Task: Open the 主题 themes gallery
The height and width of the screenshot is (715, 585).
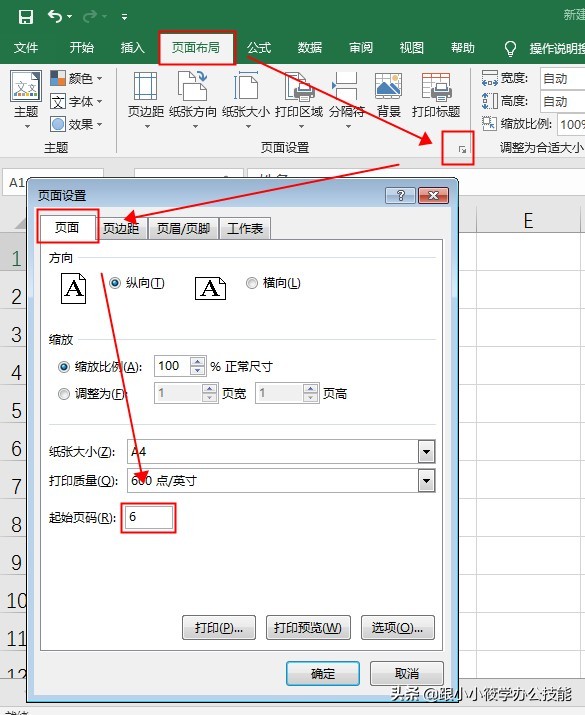Action: point(26,99)
